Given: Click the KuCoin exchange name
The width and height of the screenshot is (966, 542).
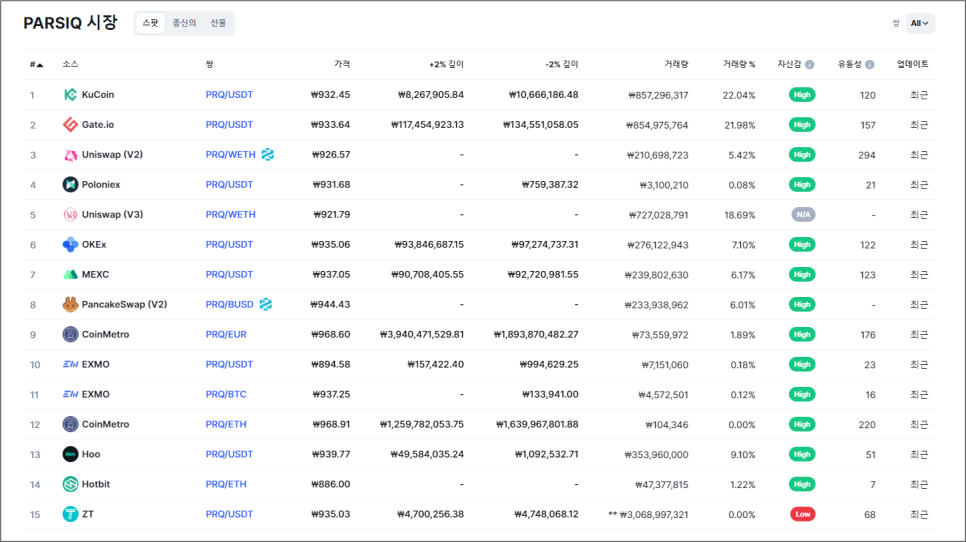Looking at the screenshot, I should [x=98, y=95].
